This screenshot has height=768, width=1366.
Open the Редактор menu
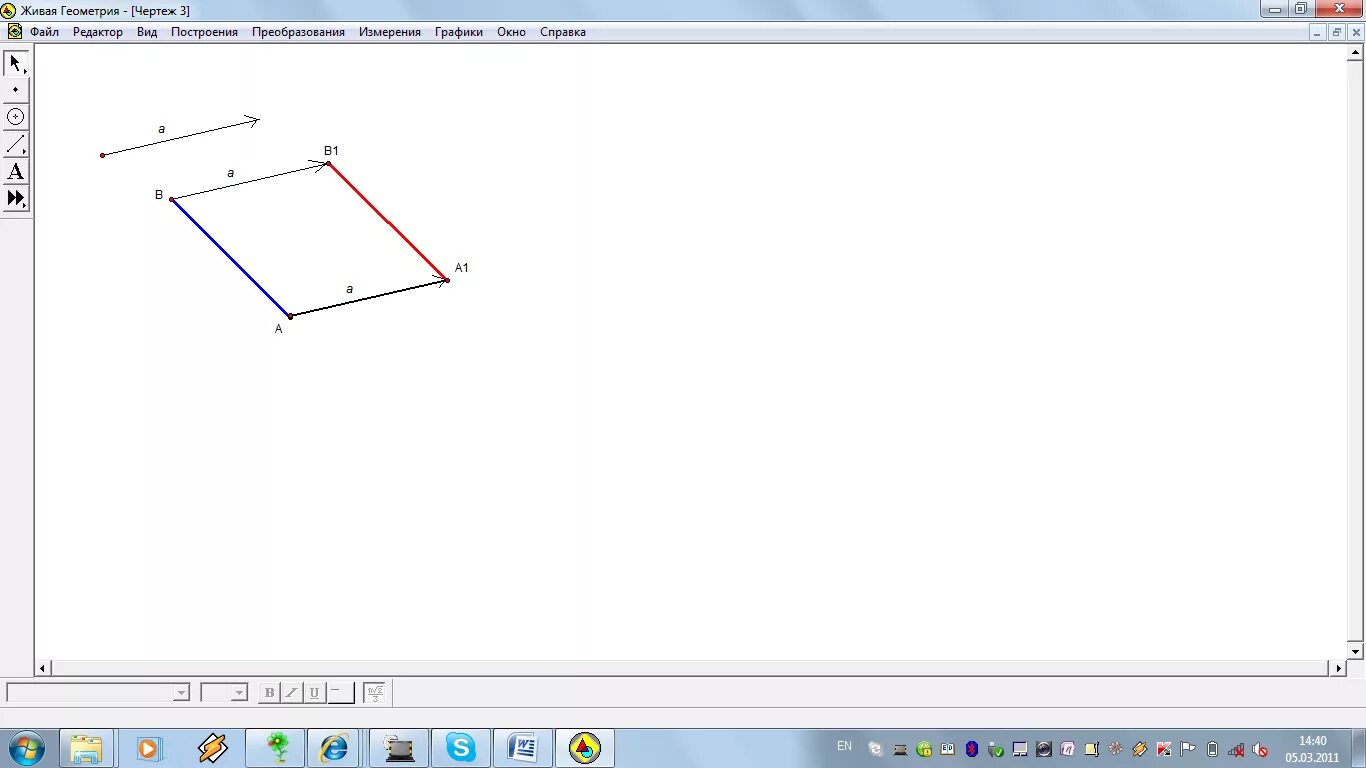98,32
